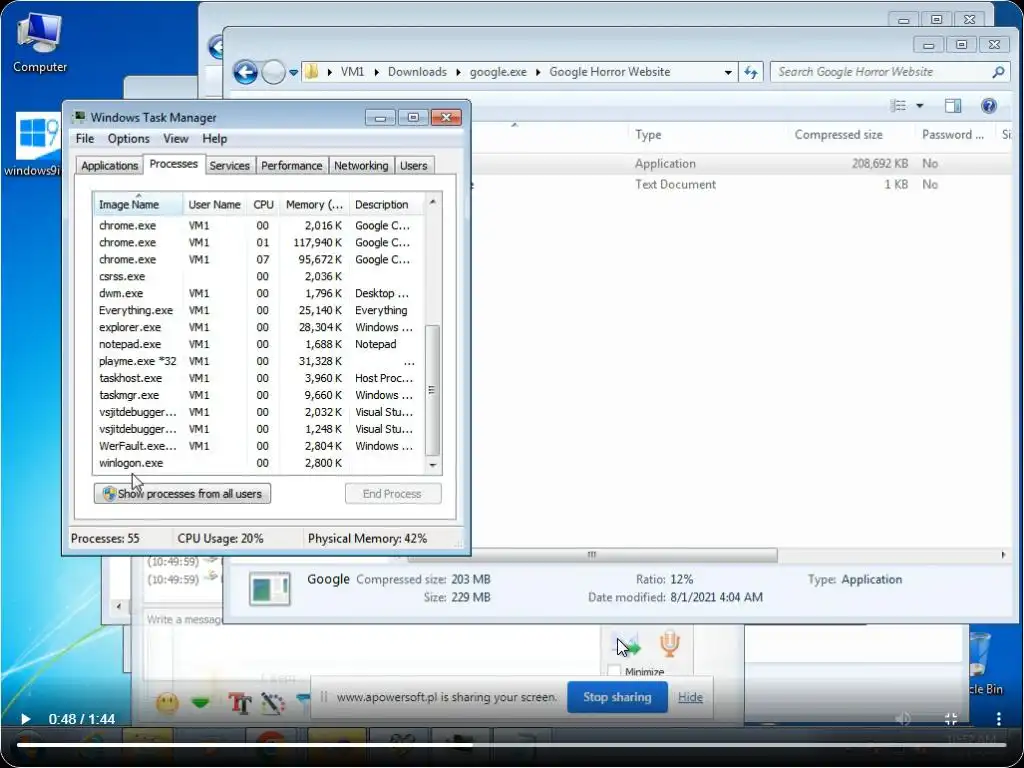The image size is (1024, 768).
Task: Refresh the Explorer address bar location
Action: pos(751,72)
